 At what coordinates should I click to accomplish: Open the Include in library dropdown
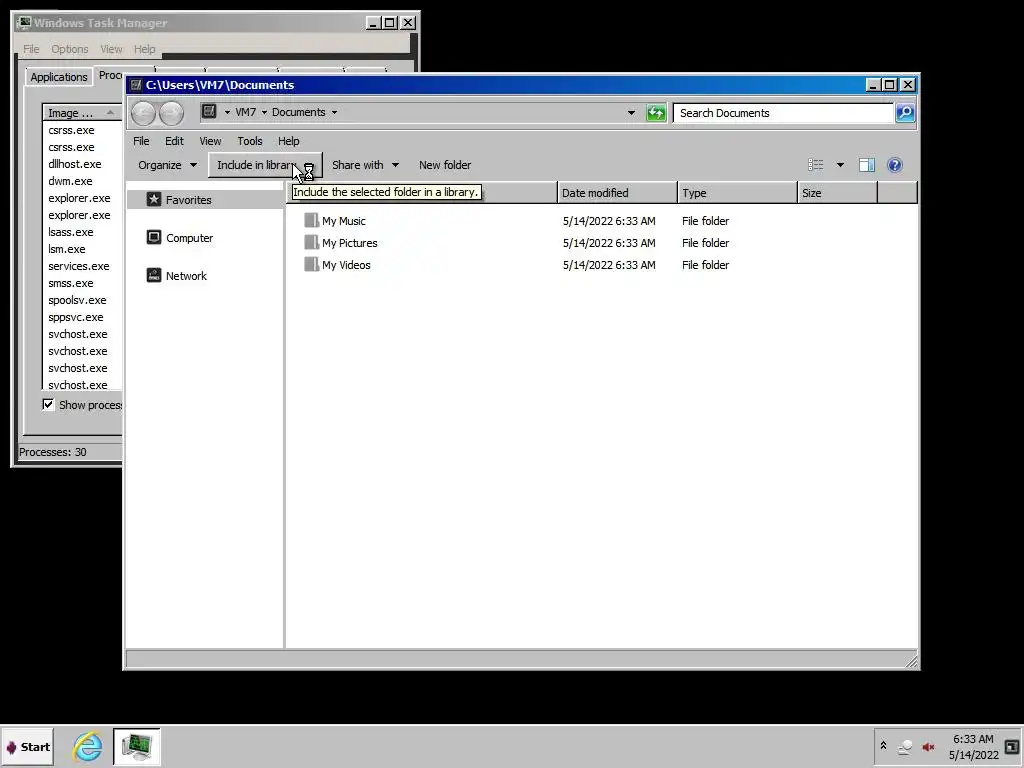[264, 165]
